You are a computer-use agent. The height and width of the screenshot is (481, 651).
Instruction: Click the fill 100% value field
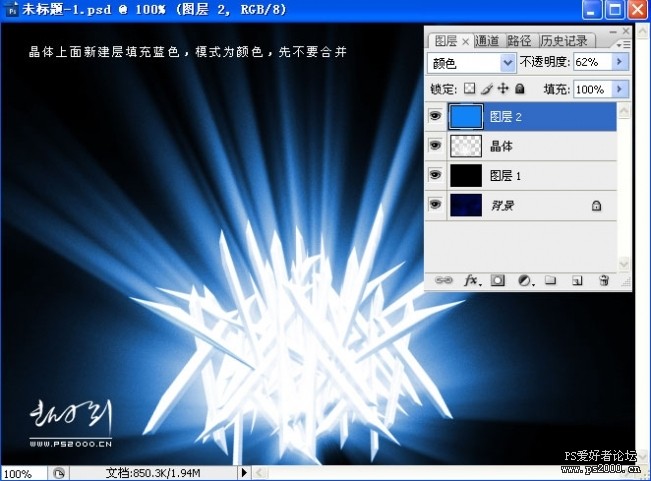coord(592,89)
